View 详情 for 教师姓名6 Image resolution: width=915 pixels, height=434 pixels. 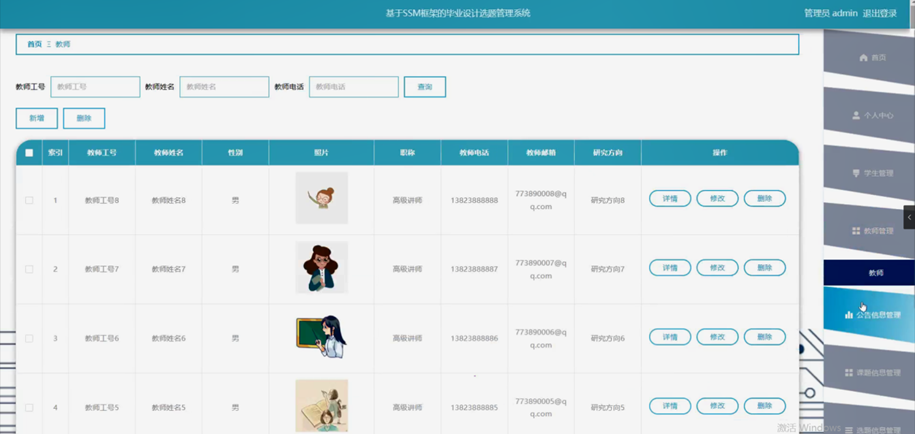point(670,337)
